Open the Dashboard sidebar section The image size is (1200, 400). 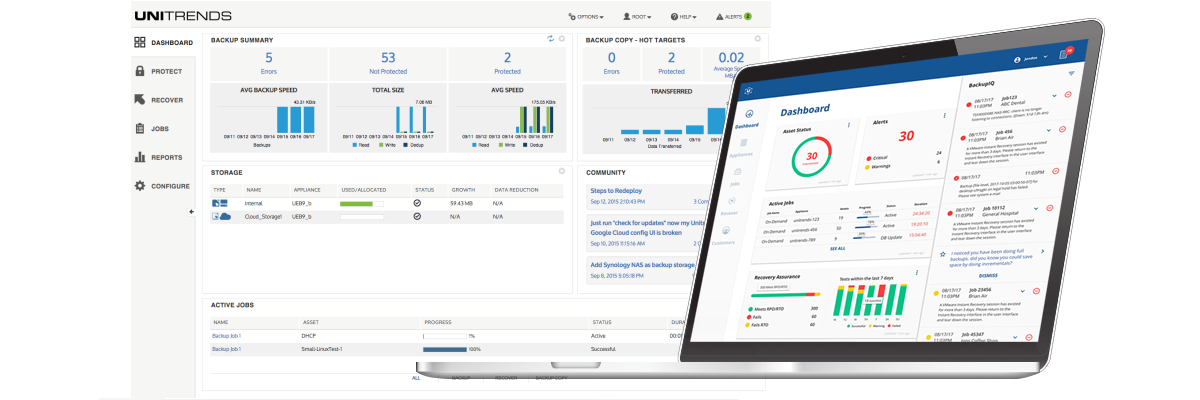pyautogui.click(x=163, y=43)
